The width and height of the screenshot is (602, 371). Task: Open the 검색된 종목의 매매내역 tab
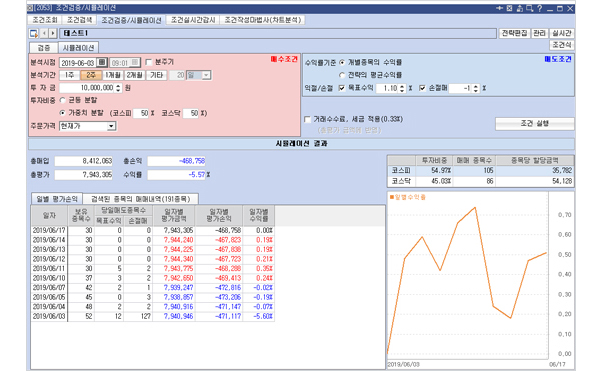click(141, 199)
